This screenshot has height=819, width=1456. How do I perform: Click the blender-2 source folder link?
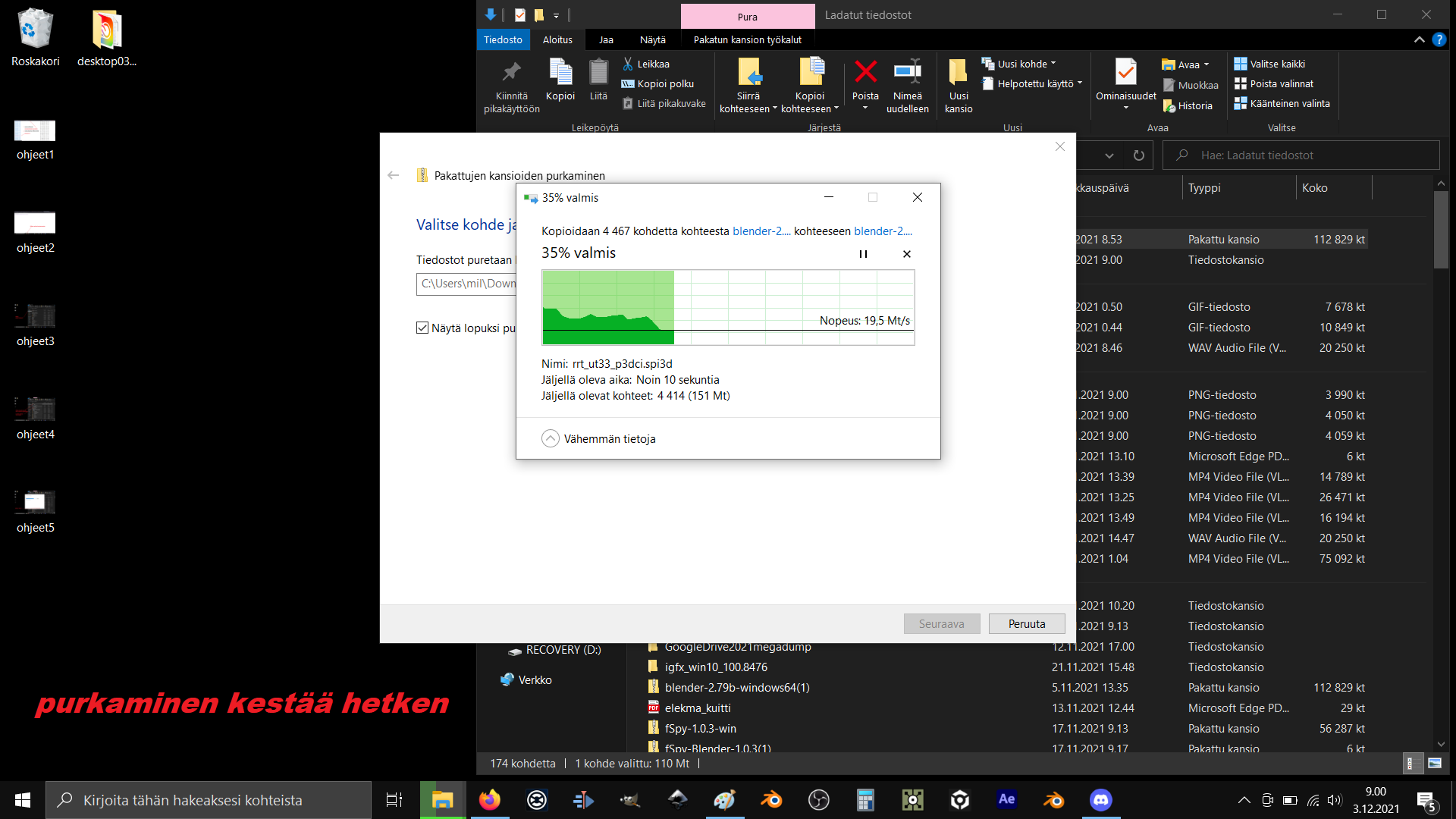761,231
